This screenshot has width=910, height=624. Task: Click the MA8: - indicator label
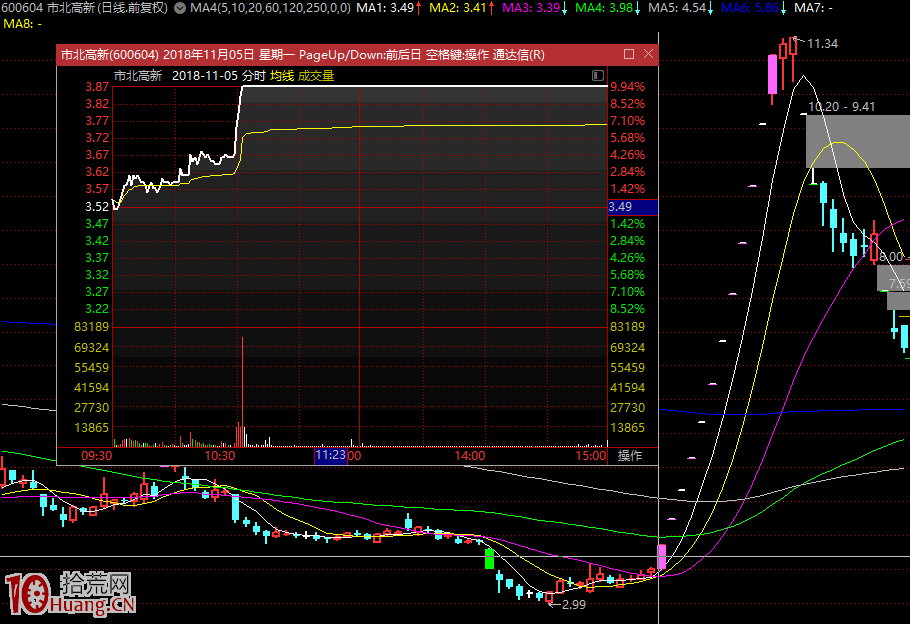pyautogui.click(x=23, y=24)
